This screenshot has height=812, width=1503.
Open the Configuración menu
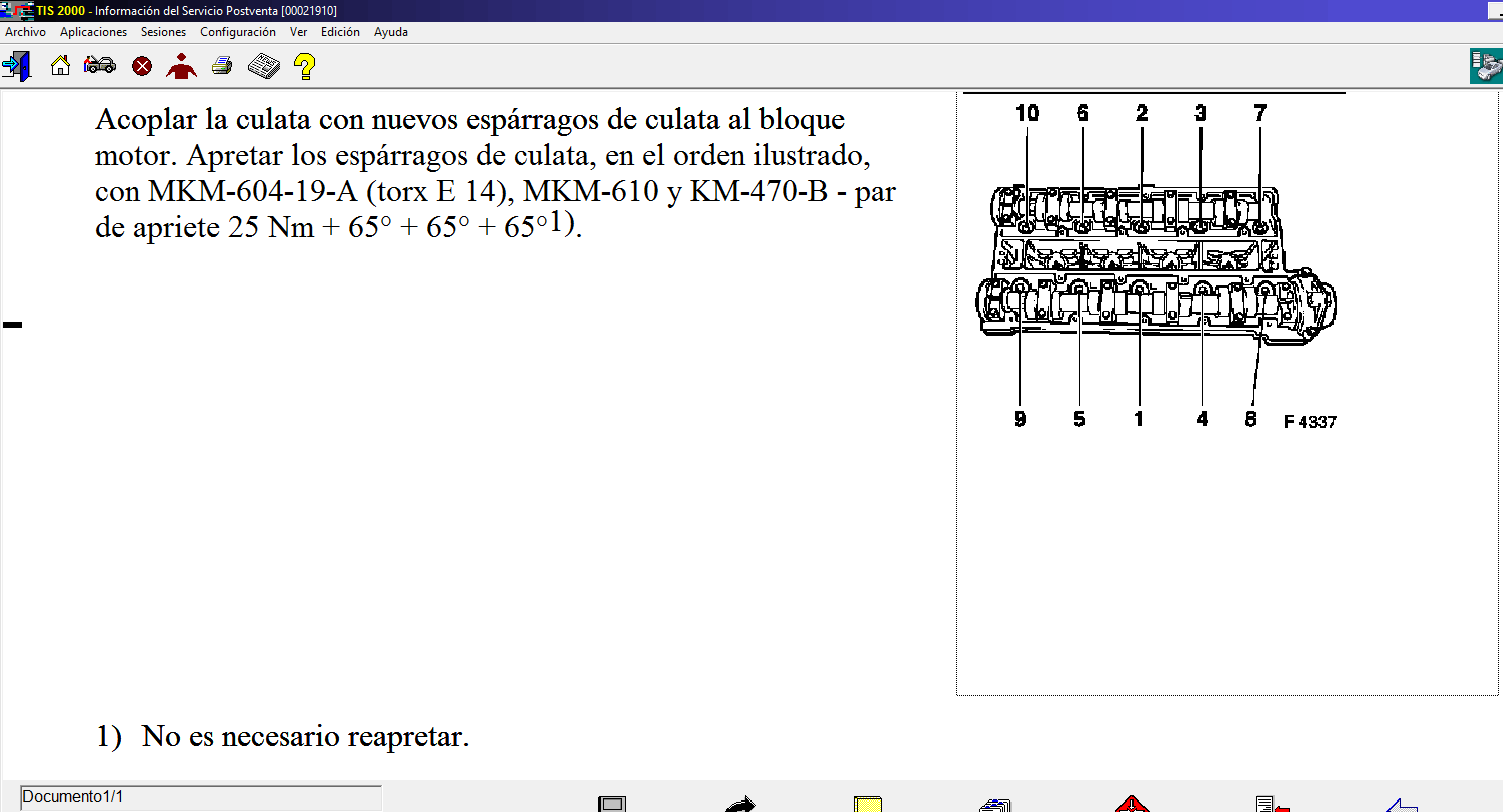pos(238,32)
